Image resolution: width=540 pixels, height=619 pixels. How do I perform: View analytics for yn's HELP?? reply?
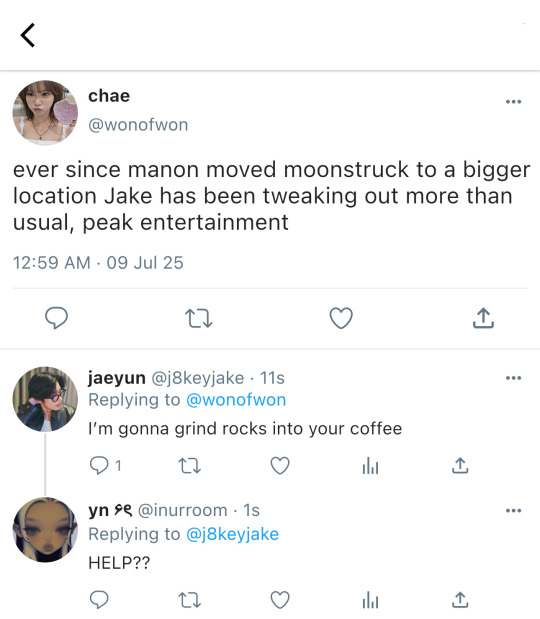[x=370, y=600]
